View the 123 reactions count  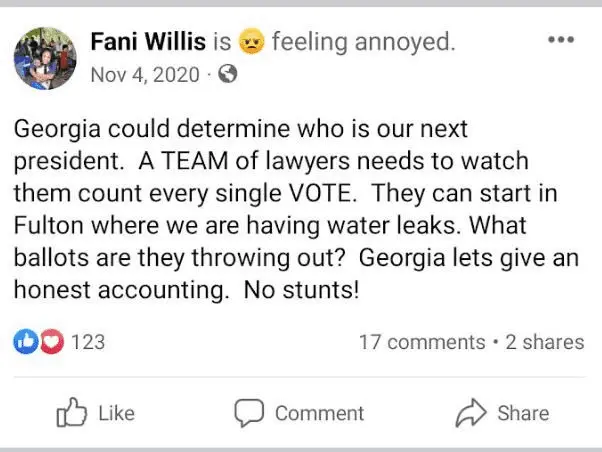(x=88, y=342)
